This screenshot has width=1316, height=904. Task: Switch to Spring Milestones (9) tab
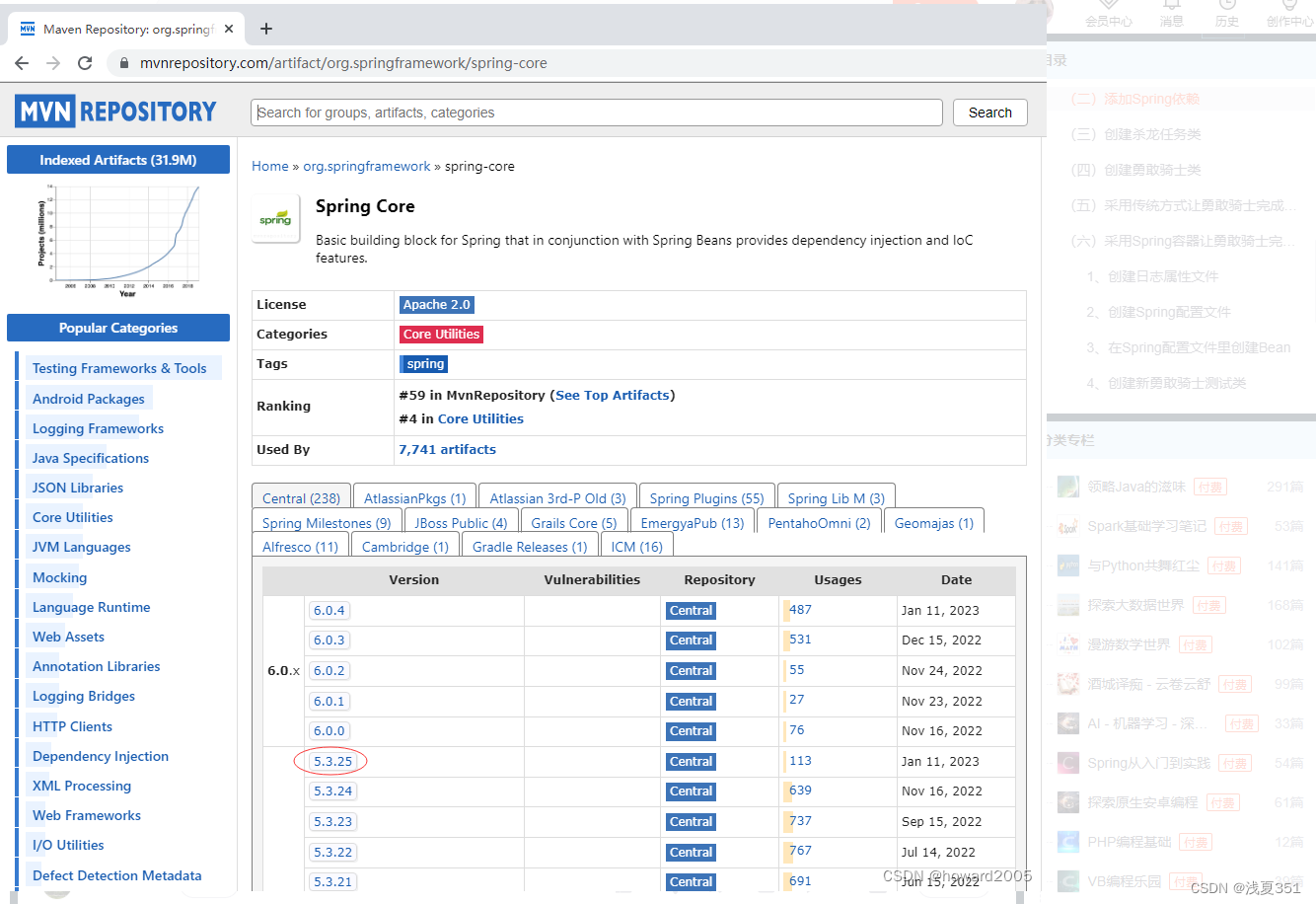tap(327, 523)
